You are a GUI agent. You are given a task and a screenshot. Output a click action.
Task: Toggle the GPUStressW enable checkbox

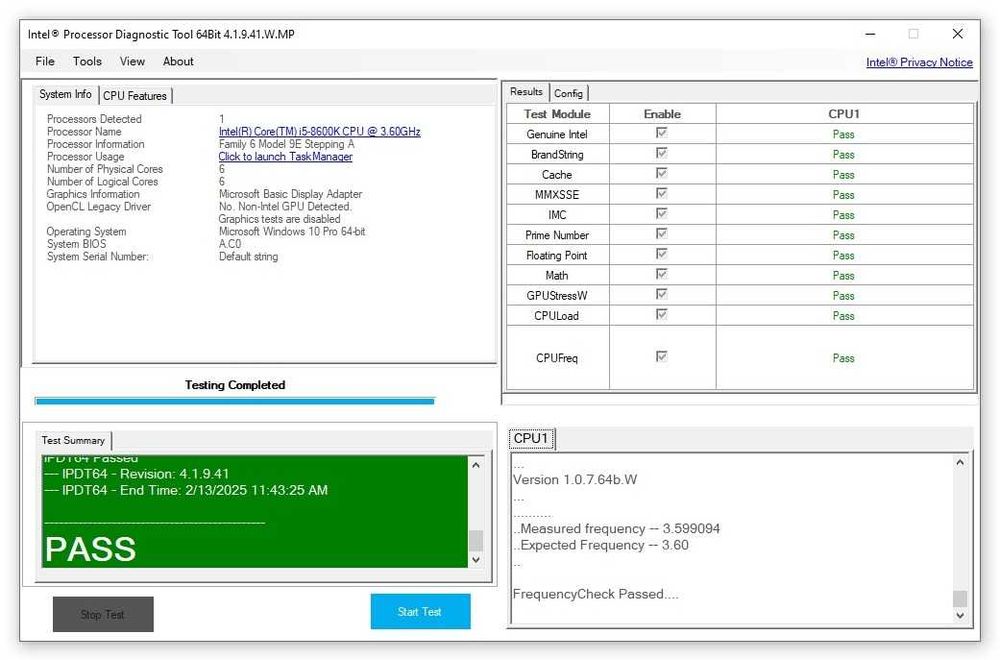coord(661,294)
